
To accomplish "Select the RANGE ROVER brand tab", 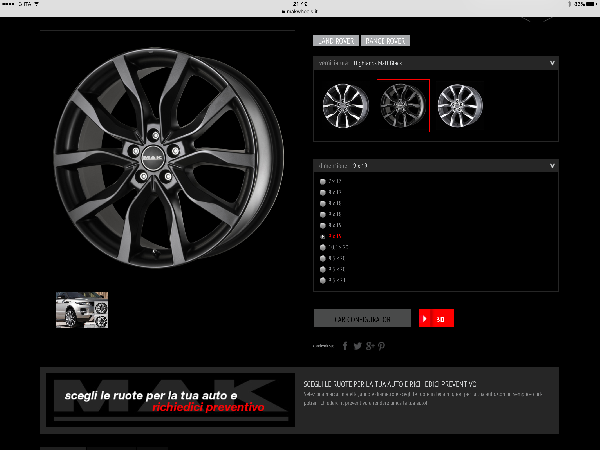I will [x=385, y=41].
